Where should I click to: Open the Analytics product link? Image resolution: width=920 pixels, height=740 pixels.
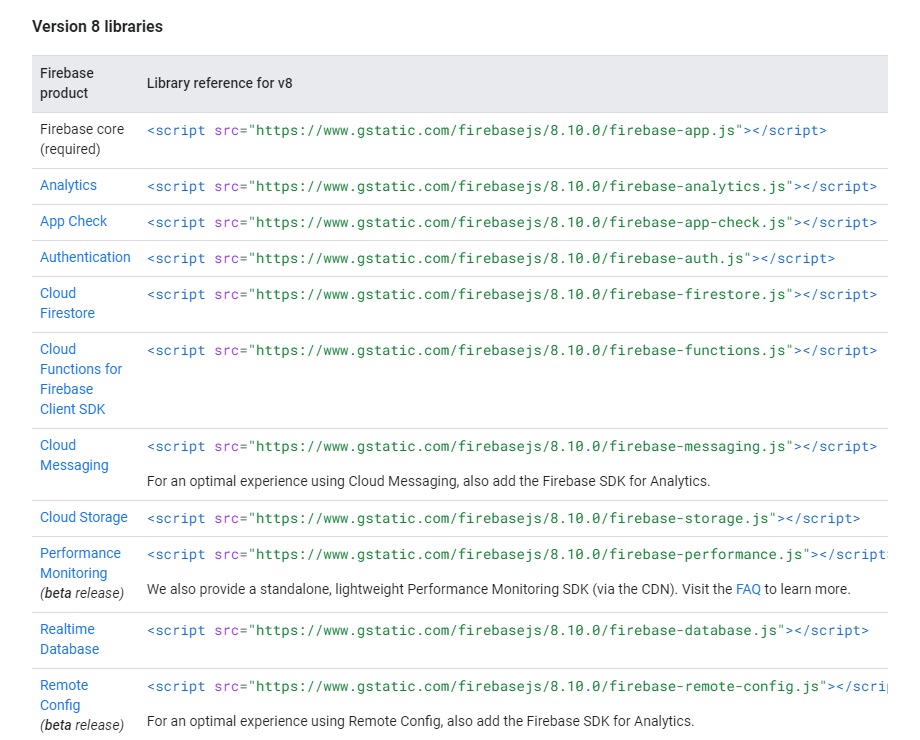68,185
